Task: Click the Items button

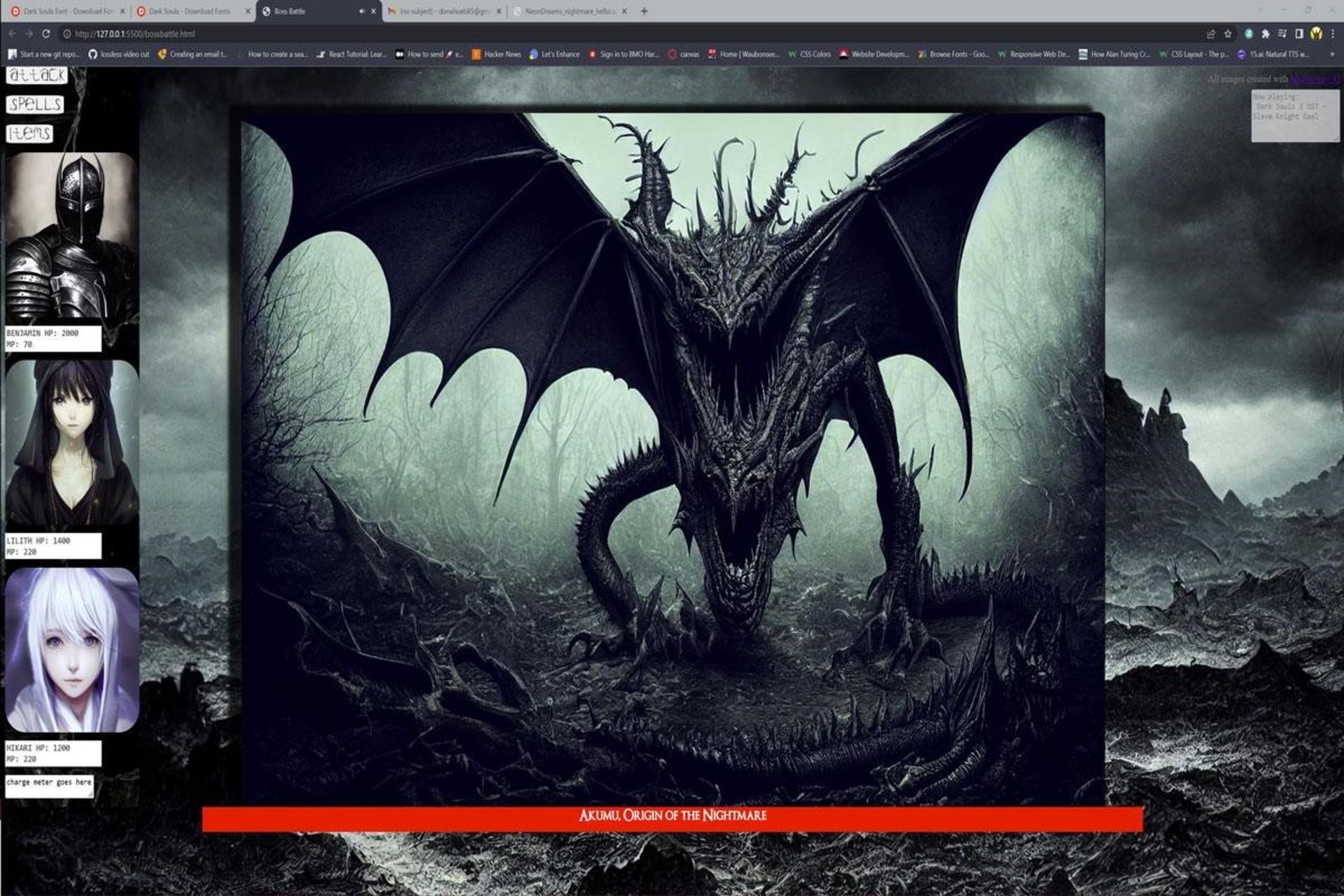Action: (x=29, y=134)
